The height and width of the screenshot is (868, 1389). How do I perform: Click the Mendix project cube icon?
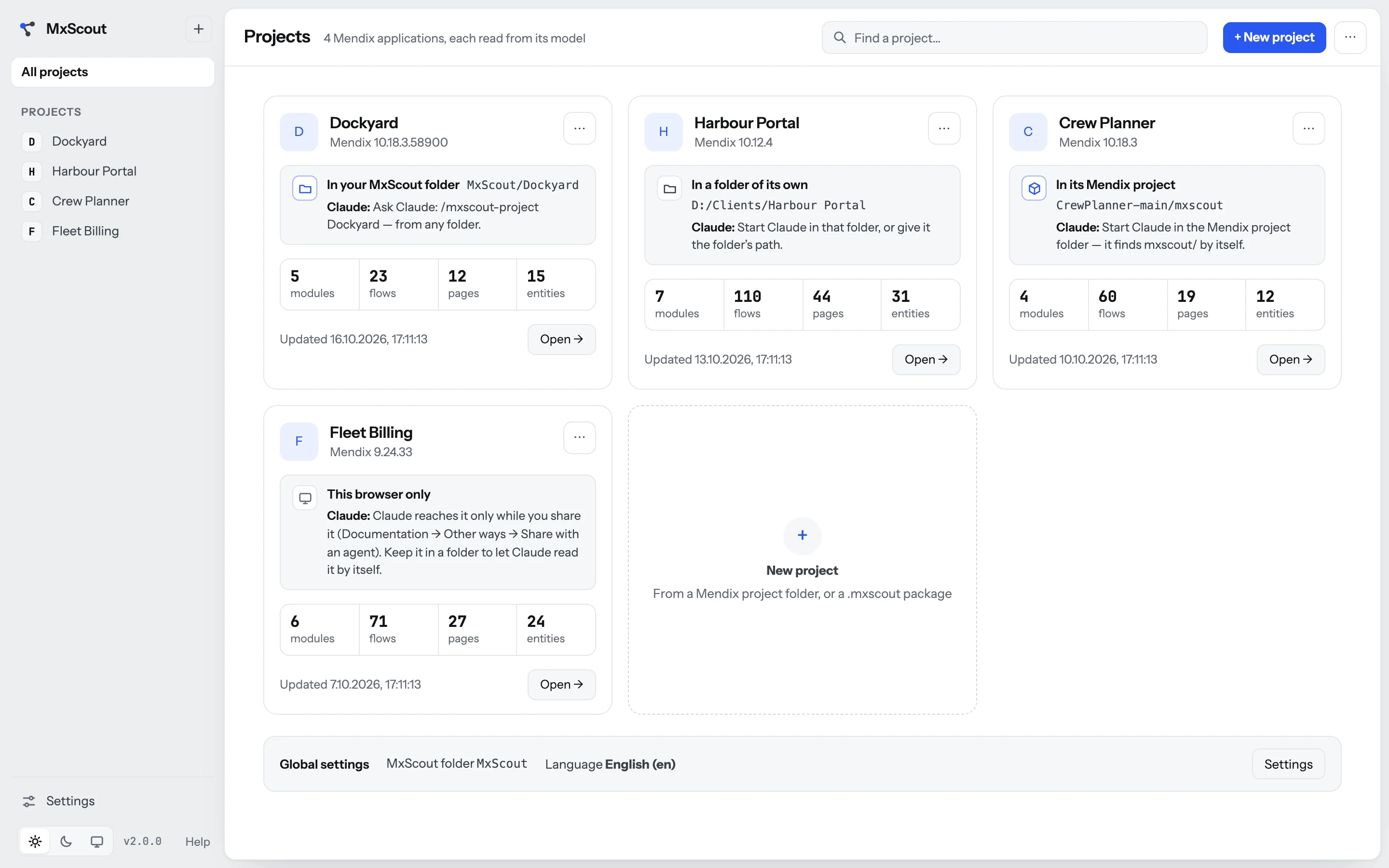[1035, 188]
